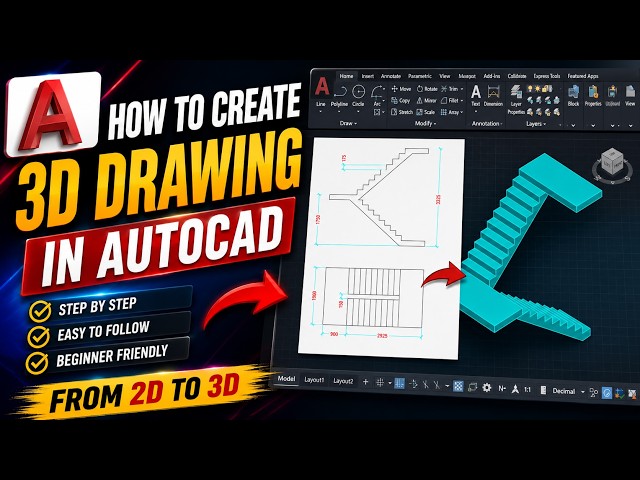This screenshot has width=640, height=480.
Task: Click the Fillet tool
Action: (x=450, y=100)
